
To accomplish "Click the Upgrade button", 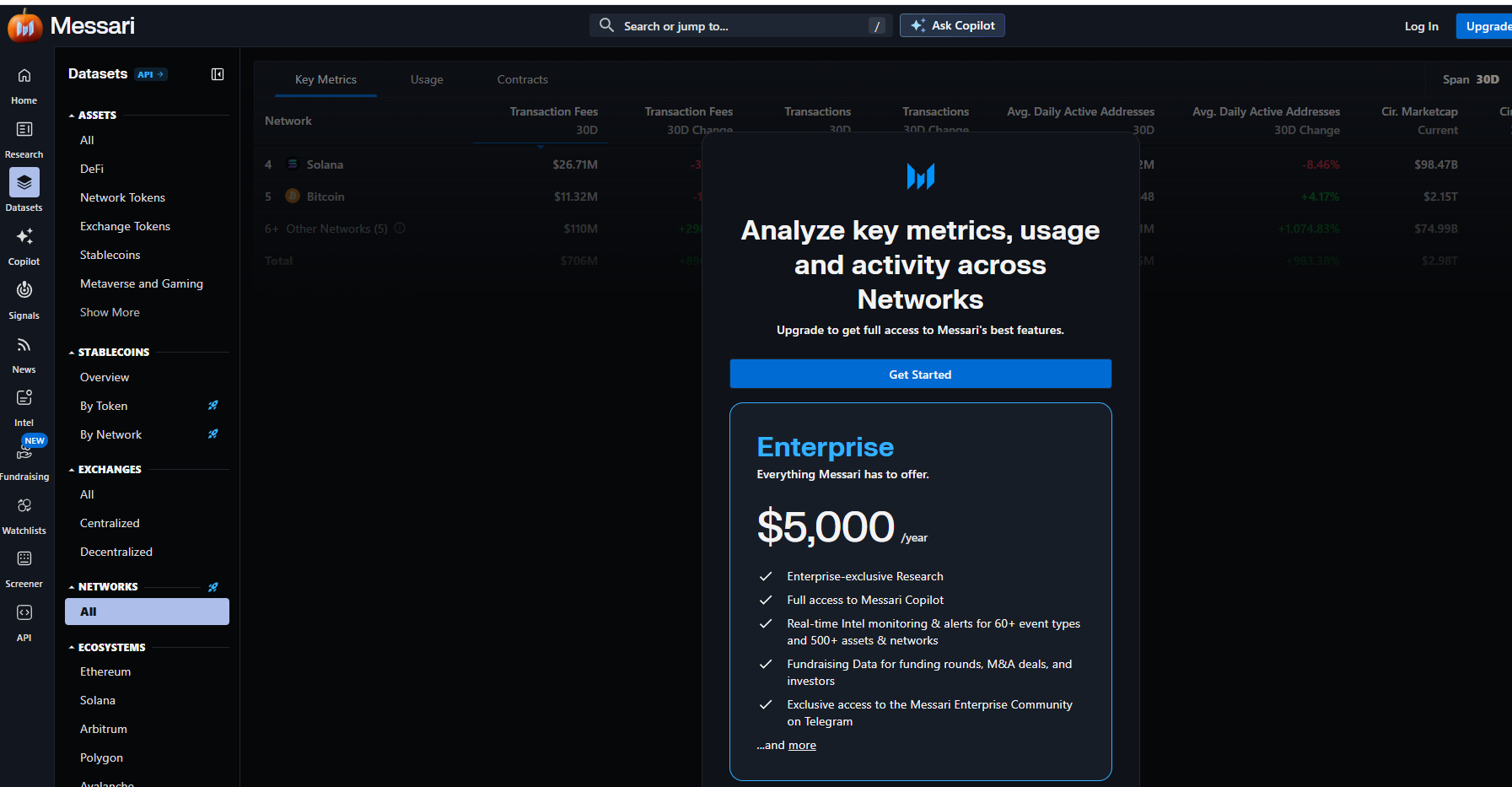I will (1486, 26).
